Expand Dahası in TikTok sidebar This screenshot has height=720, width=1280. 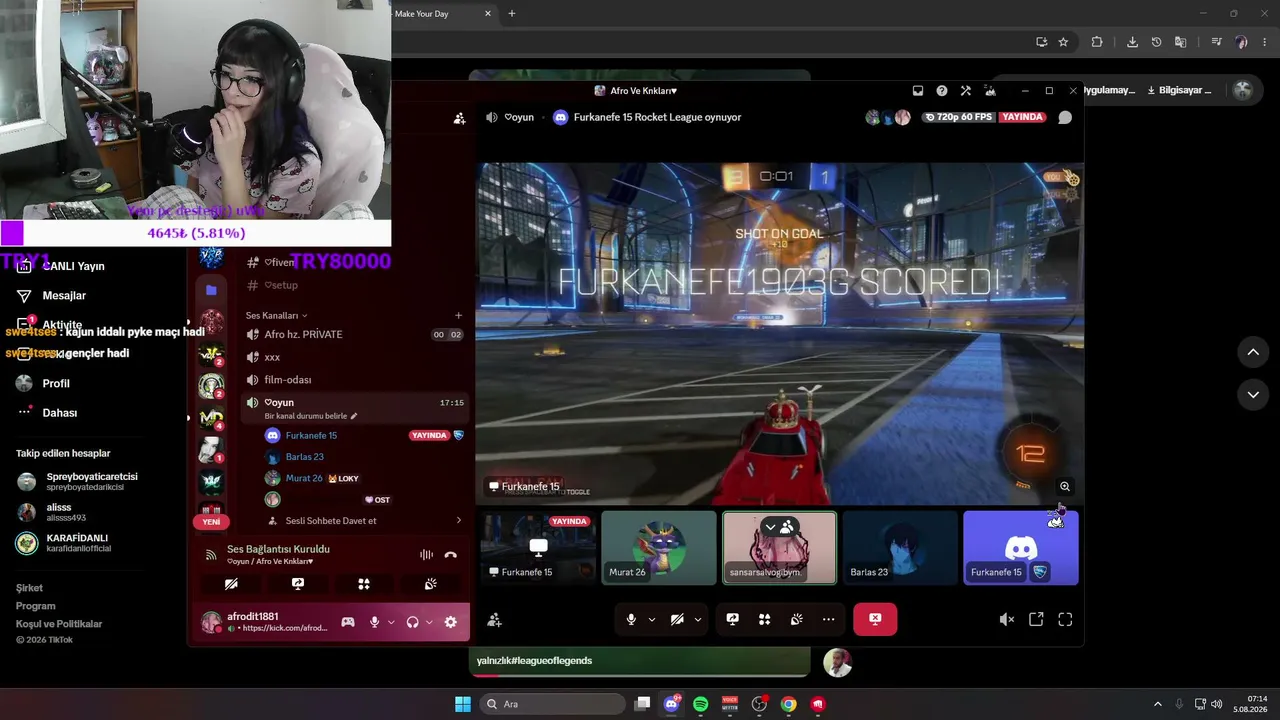[59, 413]
